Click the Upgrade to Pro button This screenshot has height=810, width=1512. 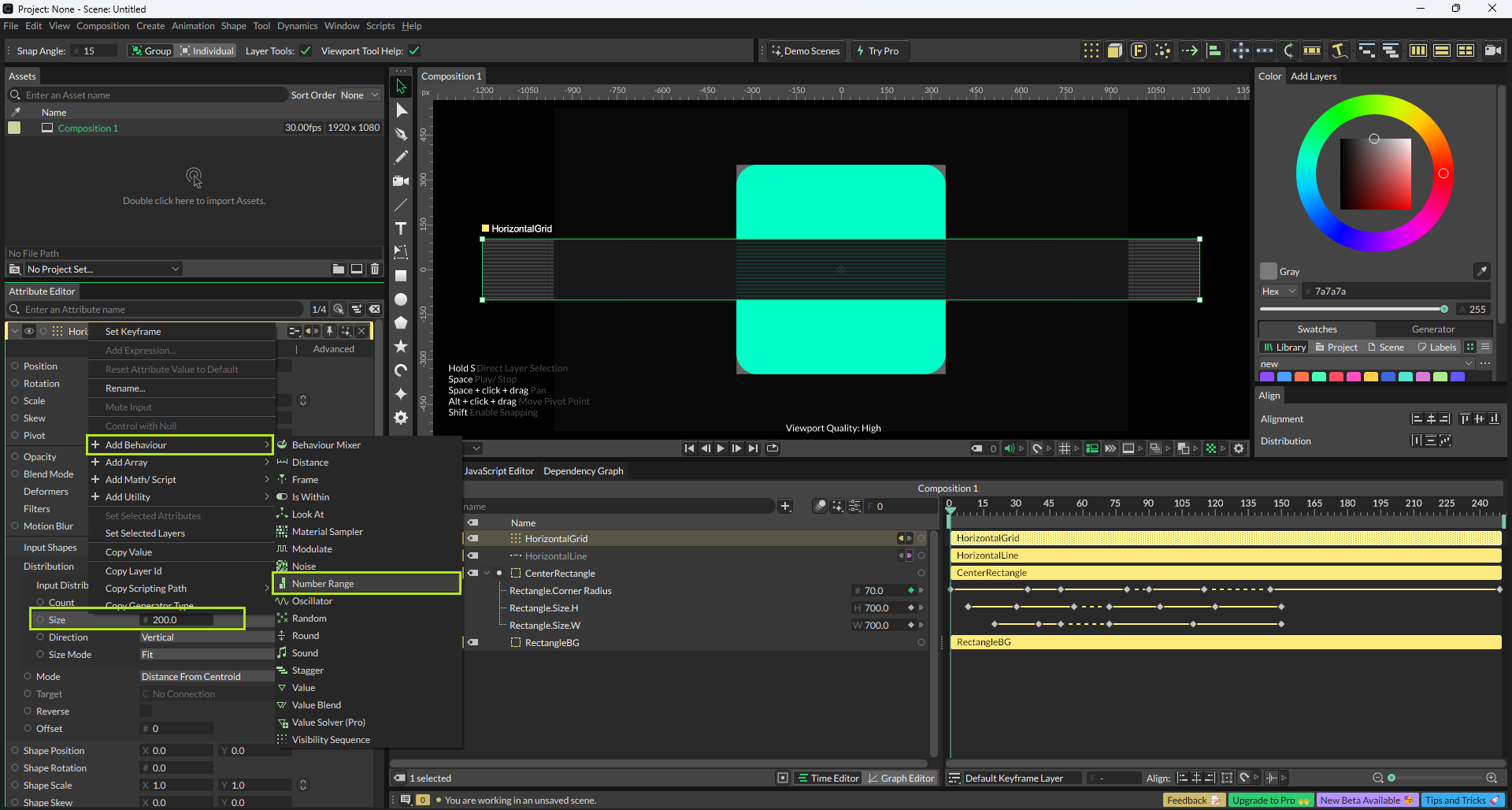coord(1269,801)
